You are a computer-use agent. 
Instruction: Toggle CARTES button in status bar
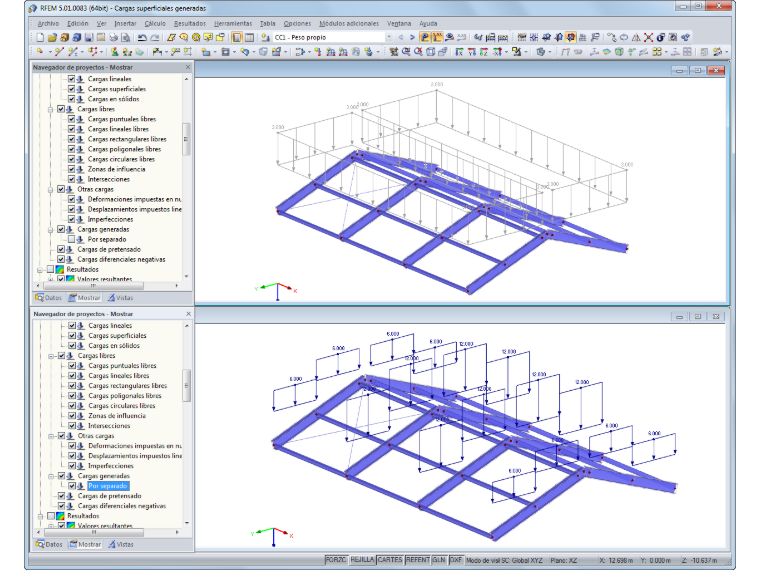[390, 560]
